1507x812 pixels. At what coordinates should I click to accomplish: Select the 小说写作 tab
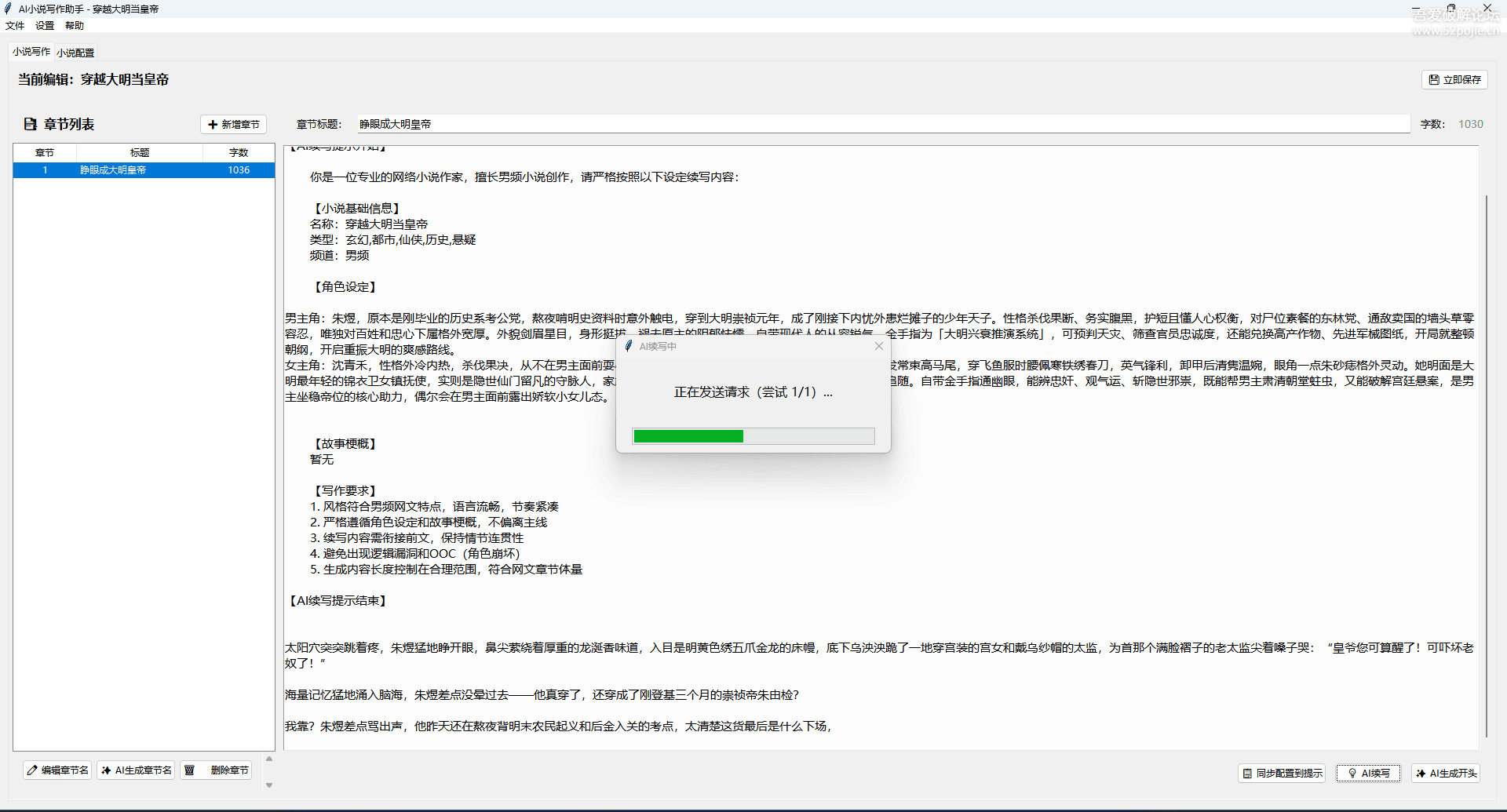(x=31, y=52)
